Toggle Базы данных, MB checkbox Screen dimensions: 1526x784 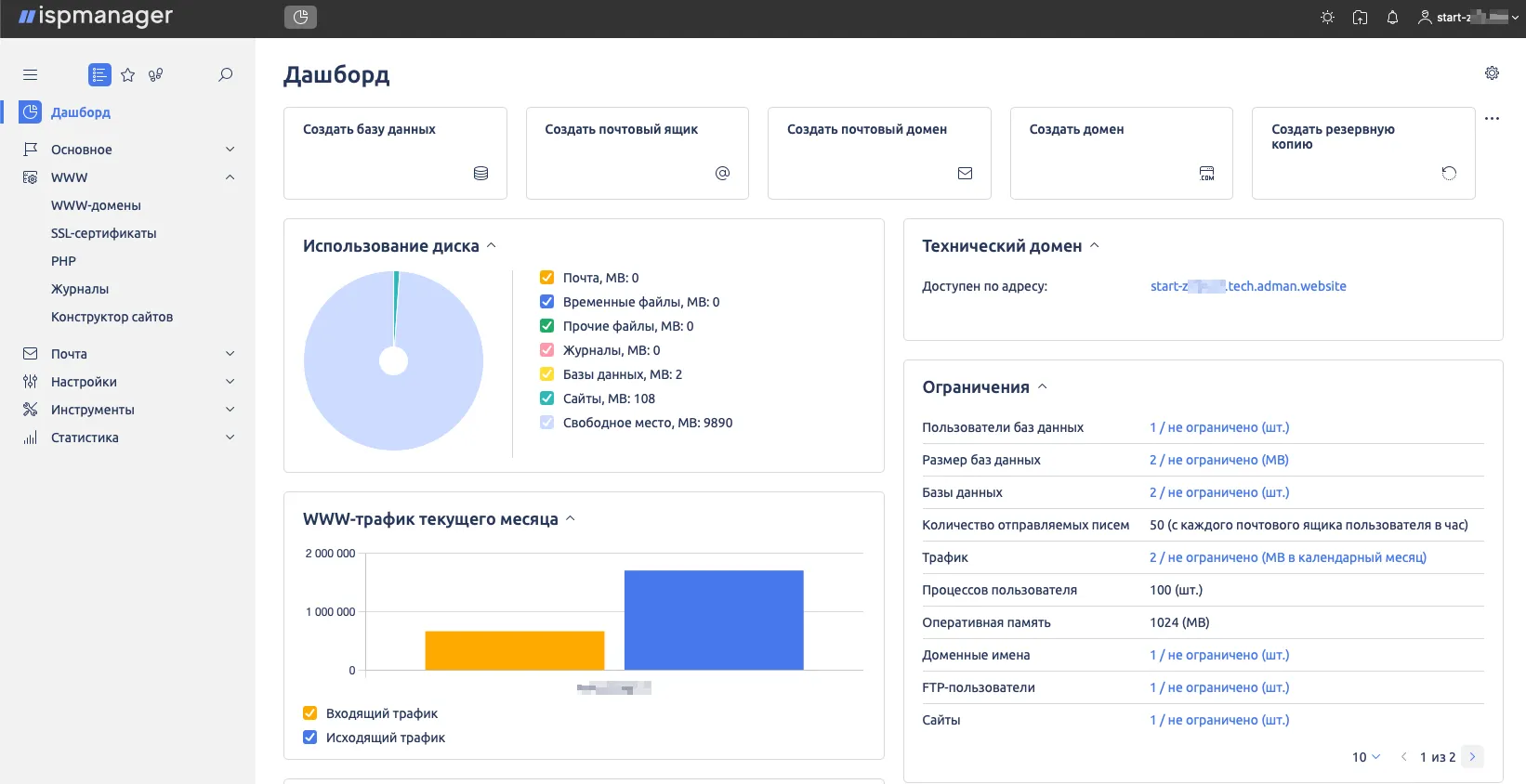pos(547,374)
